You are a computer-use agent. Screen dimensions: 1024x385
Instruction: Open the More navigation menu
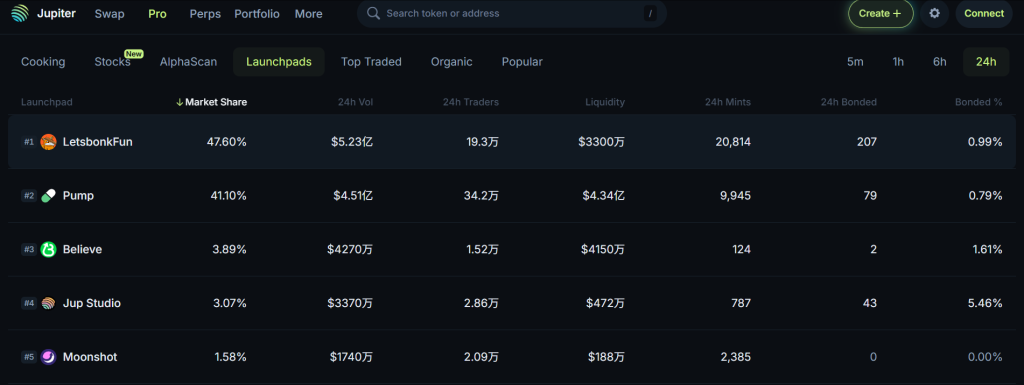tap(308, 14)
